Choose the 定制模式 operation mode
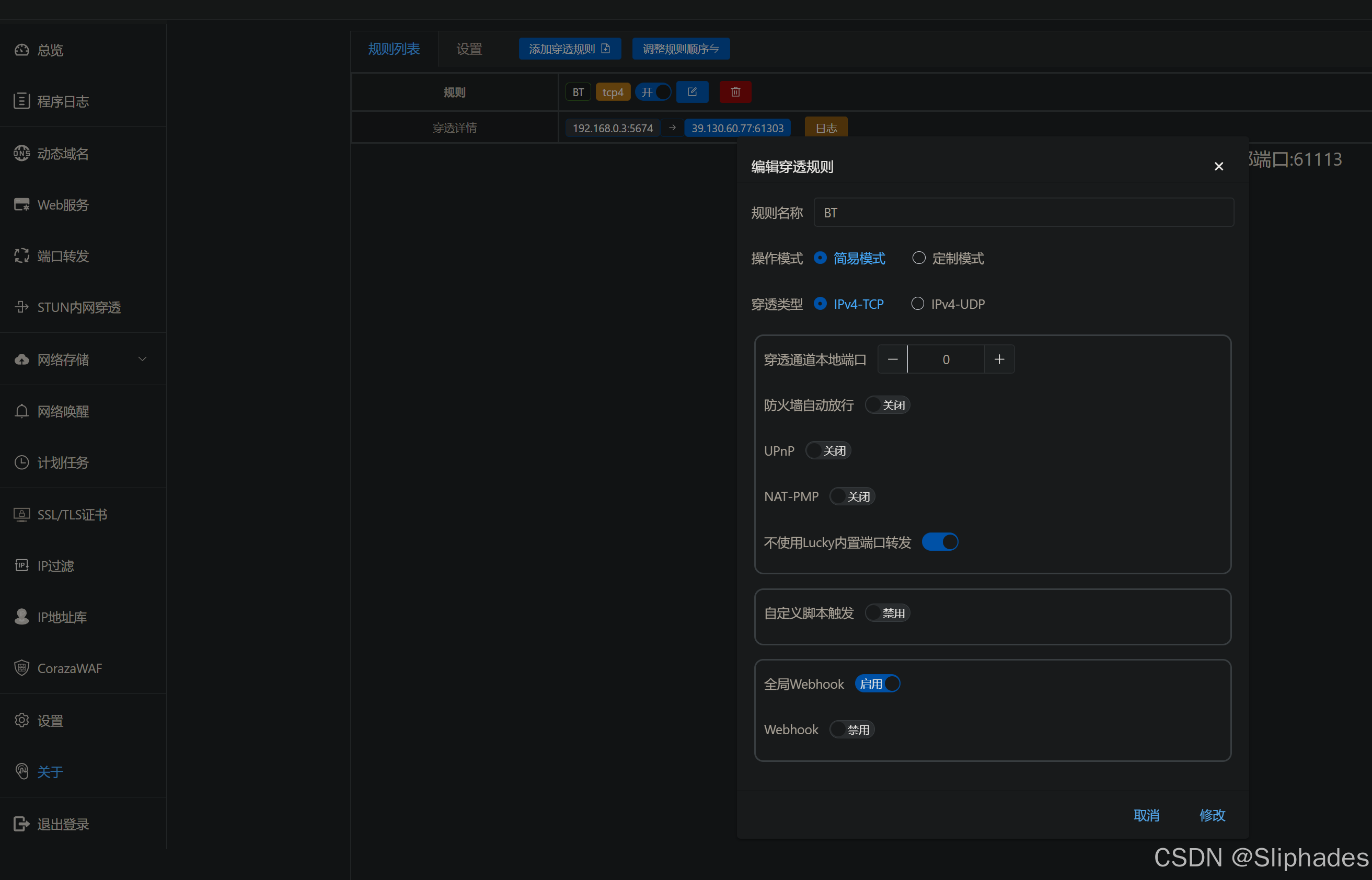 point(919,258)
